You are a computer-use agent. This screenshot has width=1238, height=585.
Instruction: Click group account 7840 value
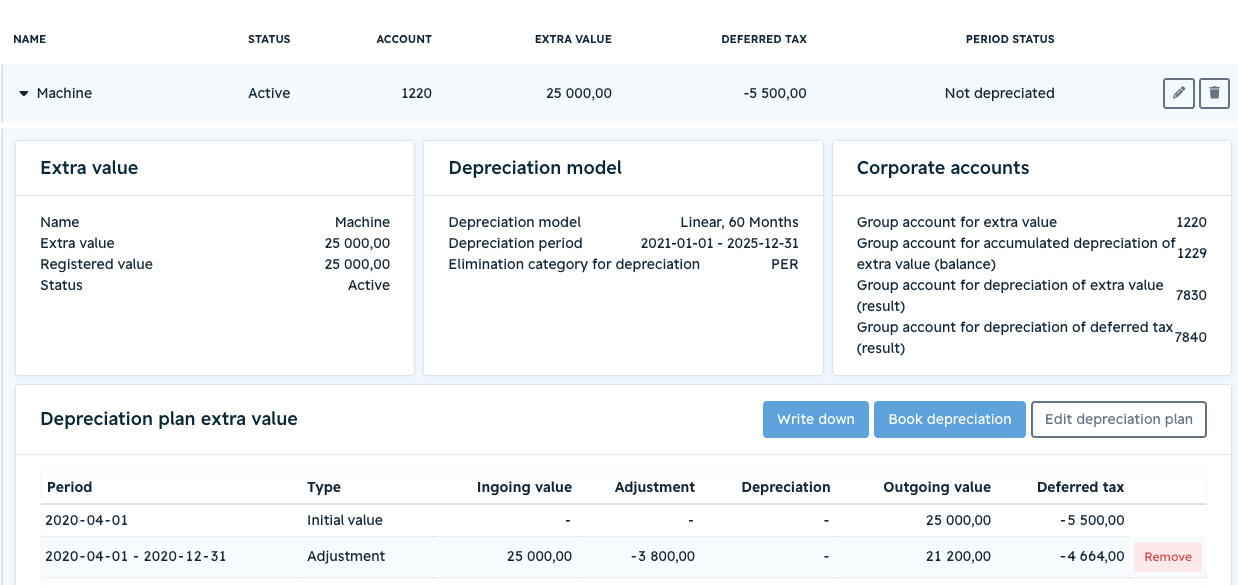[x=1192, y=337]
